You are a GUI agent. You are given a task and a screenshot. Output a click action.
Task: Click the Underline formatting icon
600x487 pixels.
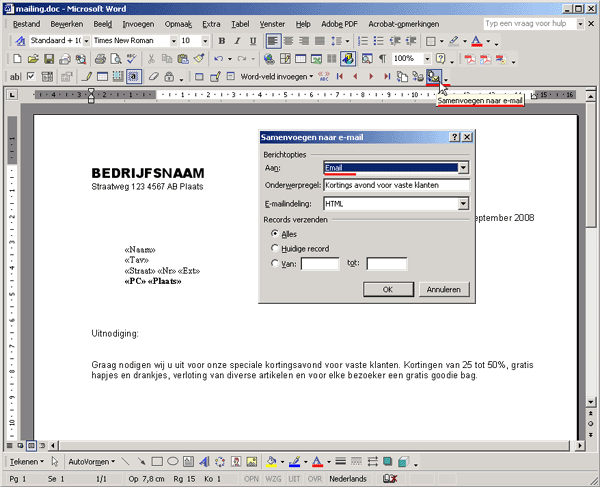252,41
